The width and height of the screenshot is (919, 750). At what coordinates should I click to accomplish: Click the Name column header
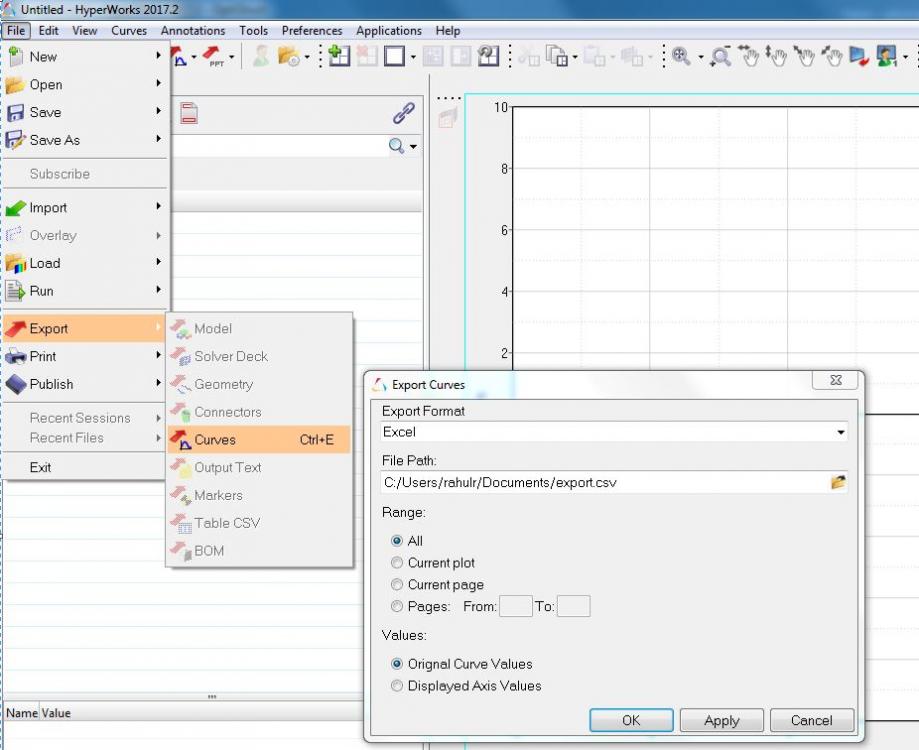click(x=22, y=712)
